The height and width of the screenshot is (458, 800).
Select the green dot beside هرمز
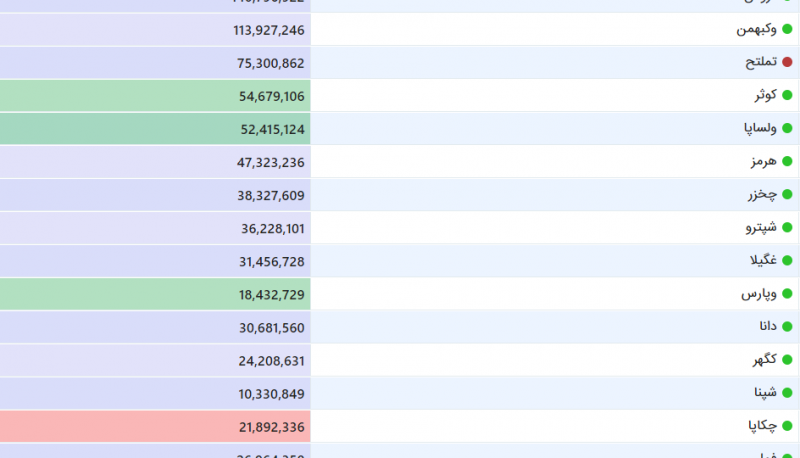click(x=787, y=161)
